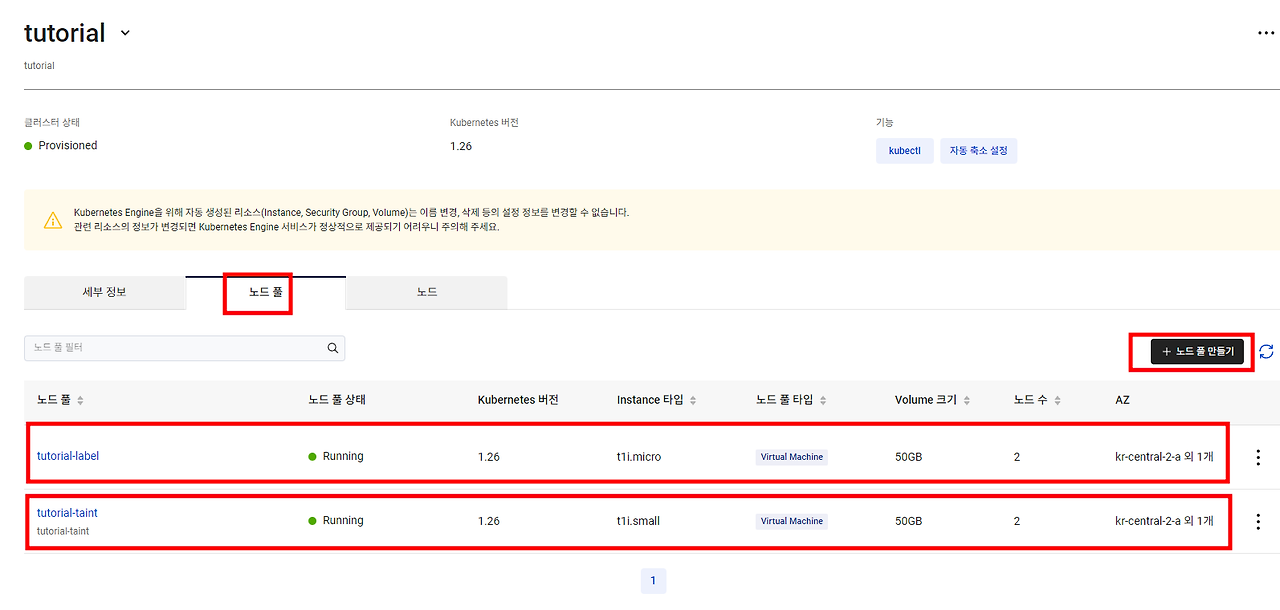This screenshot has height=610, width=1280.
Task: Click the Running status of tutorial-label
Action: tap(336, 456)
